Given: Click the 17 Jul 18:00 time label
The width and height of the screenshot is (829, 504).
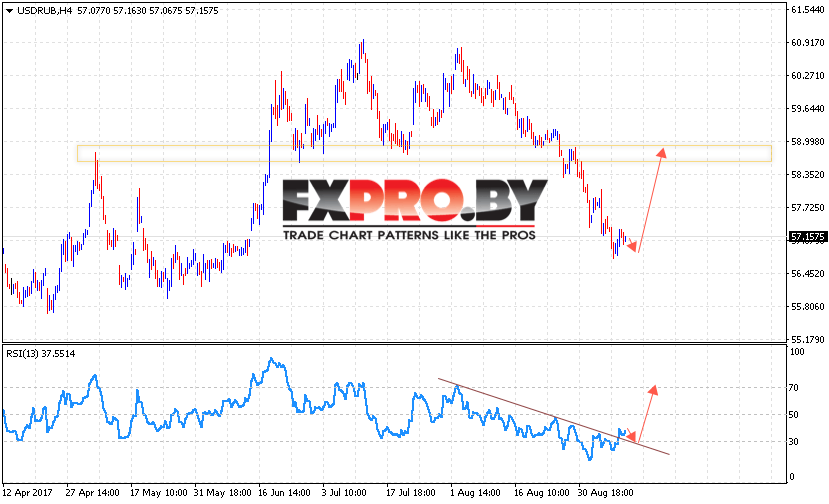Looking at the screenshot, I should pyautogui.click(x=411, y=493).
